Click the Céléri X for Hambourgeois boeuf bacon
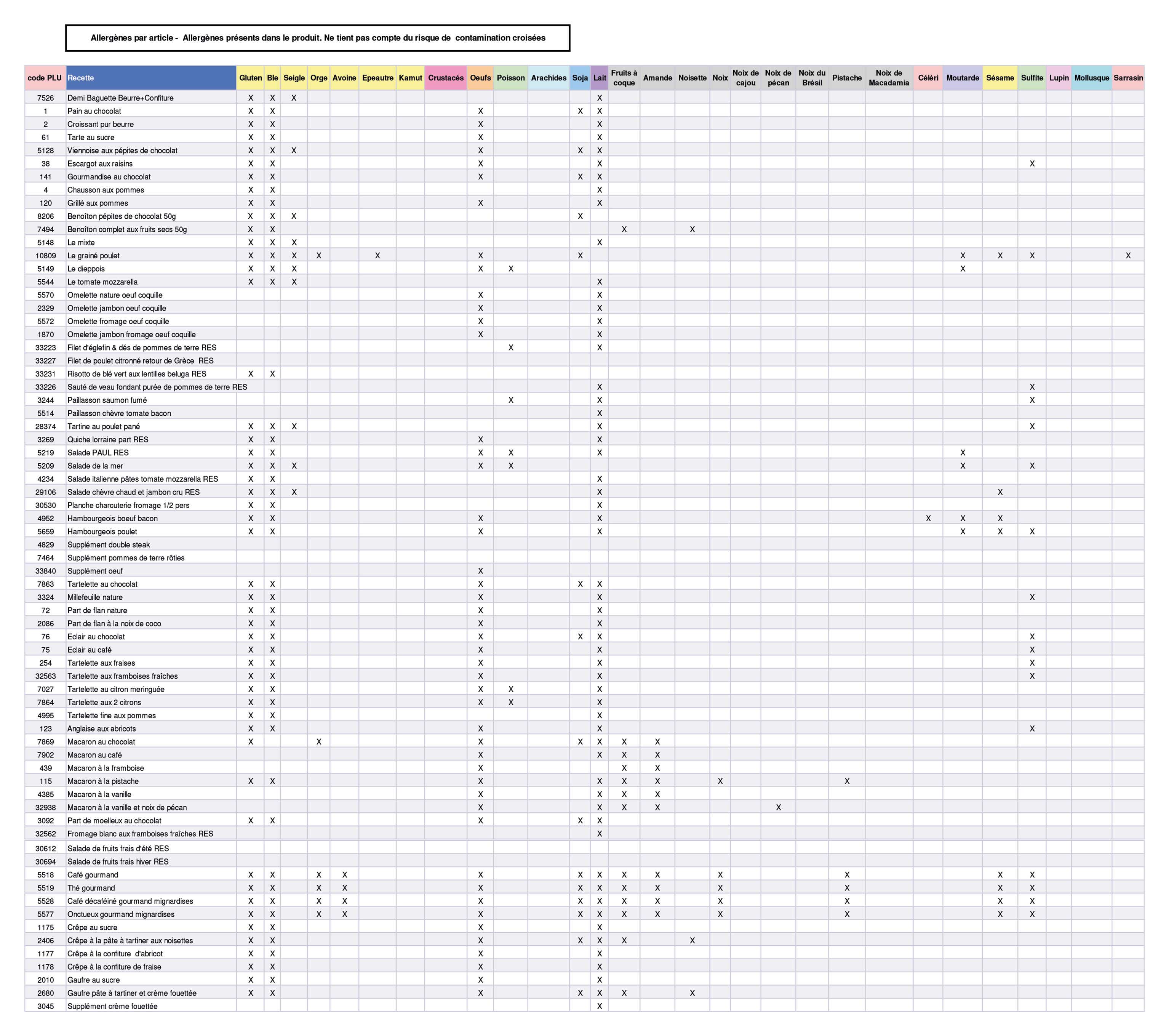This screenshot has height=1036, width=1169. tap(928, 519)
